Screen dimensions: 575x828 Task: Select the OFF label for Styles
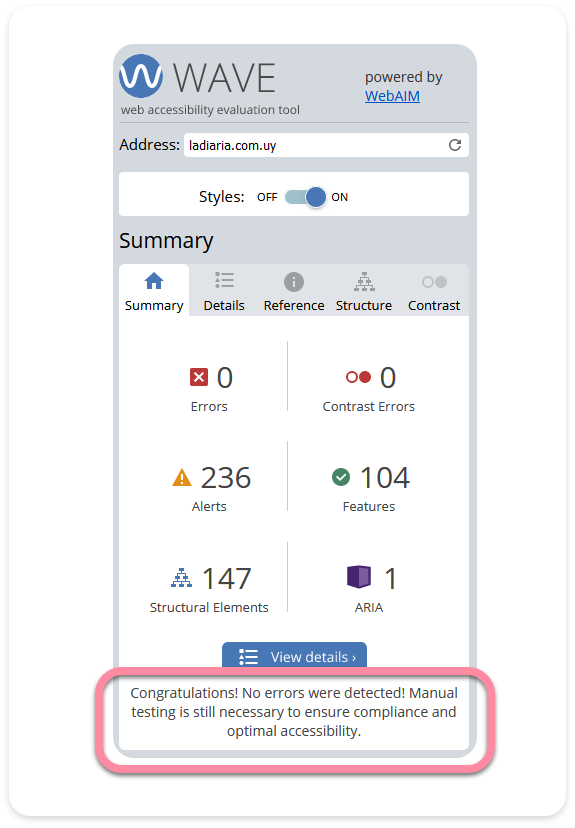(267, 197)
